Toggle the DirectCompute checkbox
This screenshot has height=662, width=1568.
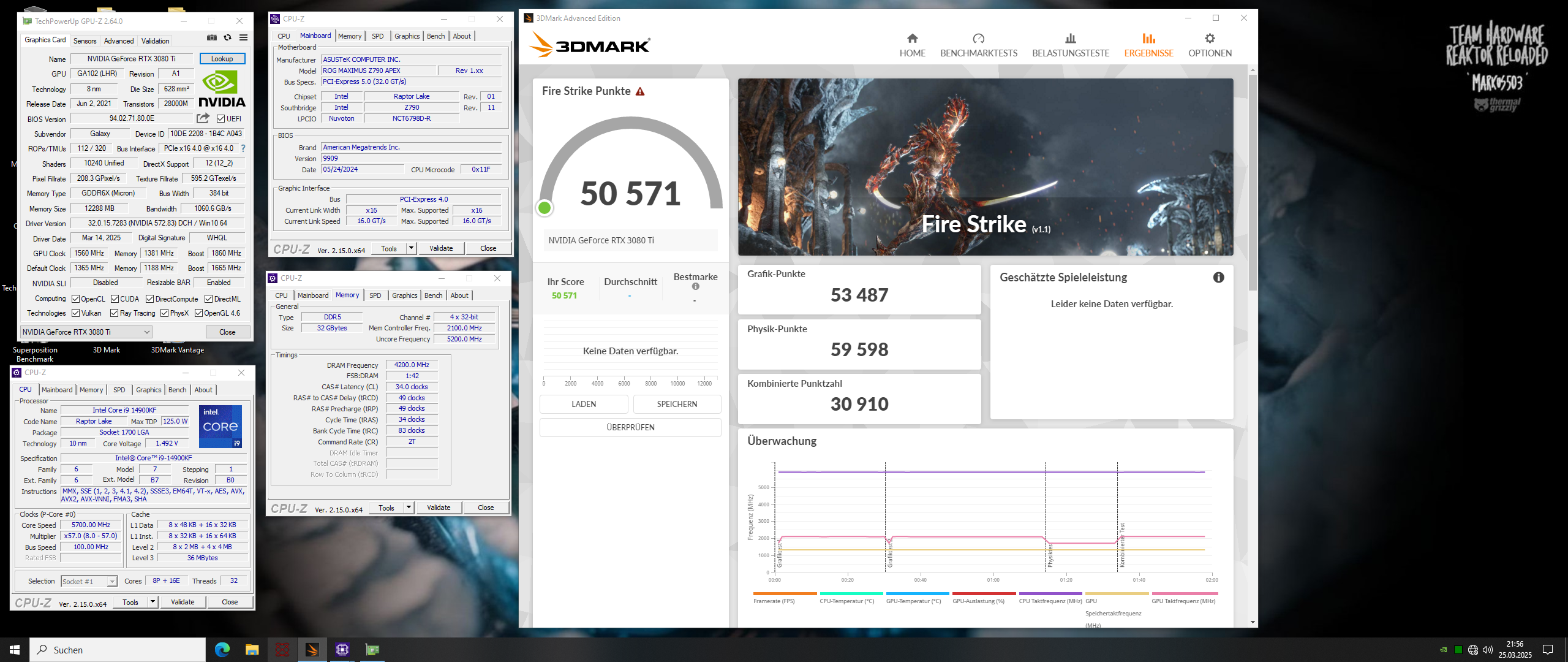[149, 299]
